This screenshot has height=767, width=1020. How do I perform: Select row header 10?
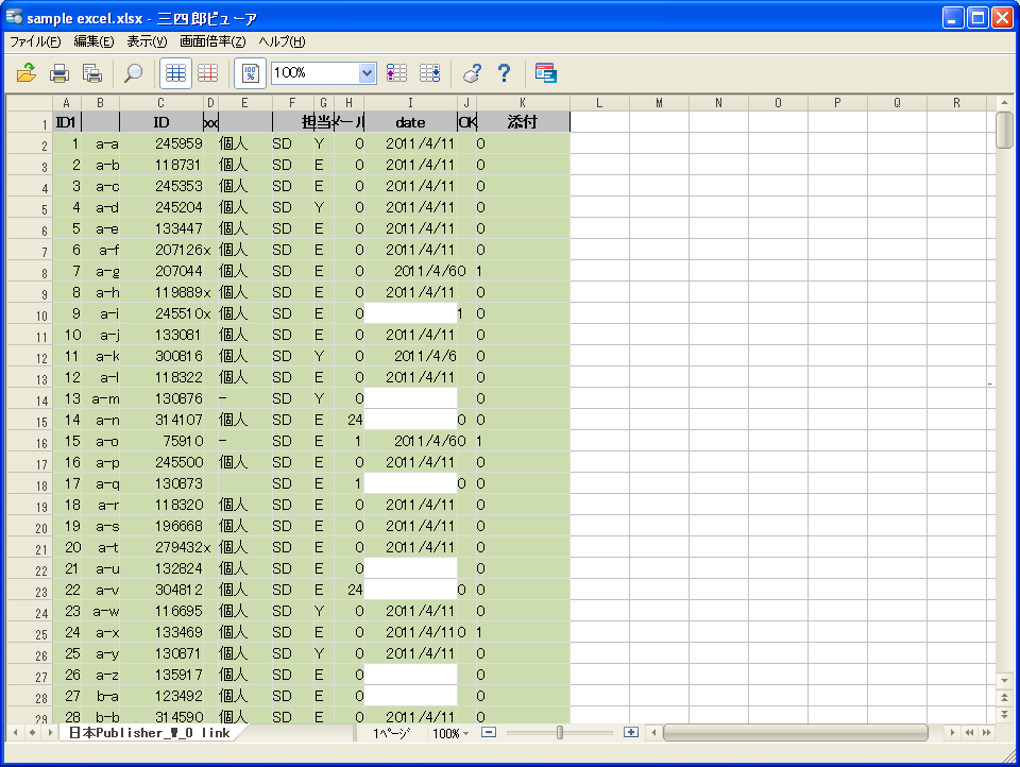pos(29,316)
